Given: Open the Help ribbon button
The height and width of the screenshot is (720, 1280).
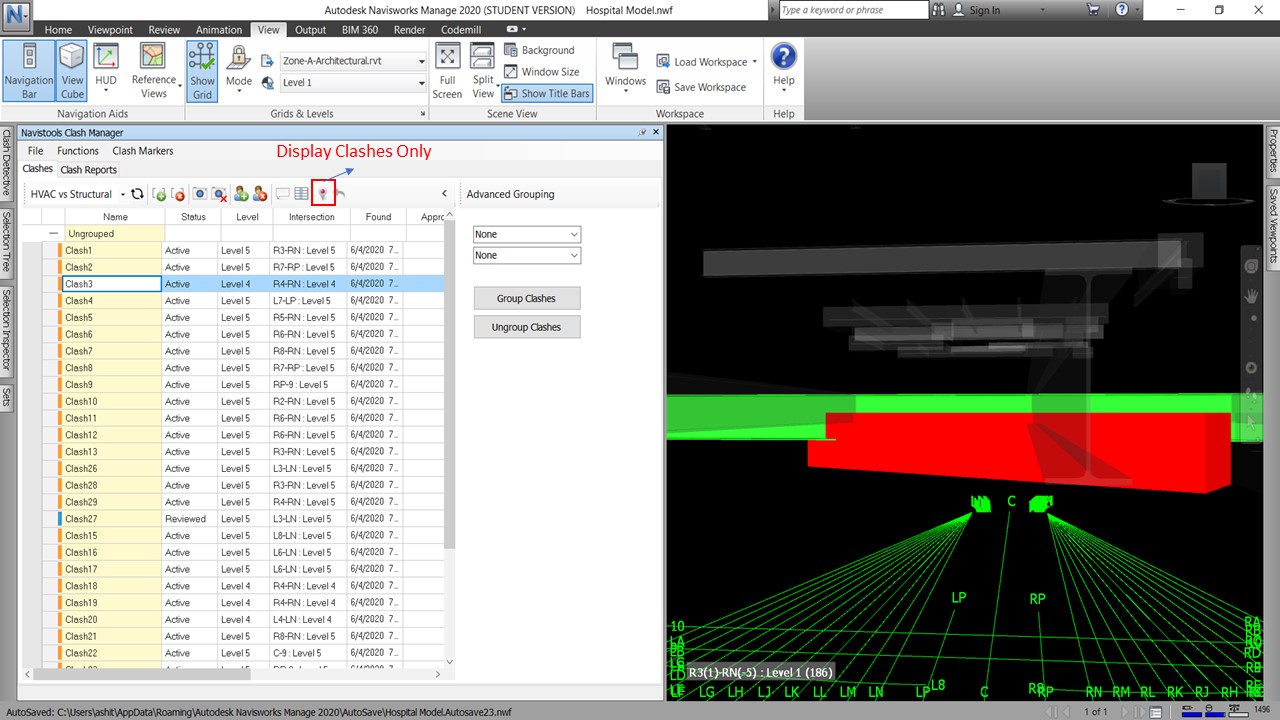Looking at the screenshot, I should click(784, 71).
